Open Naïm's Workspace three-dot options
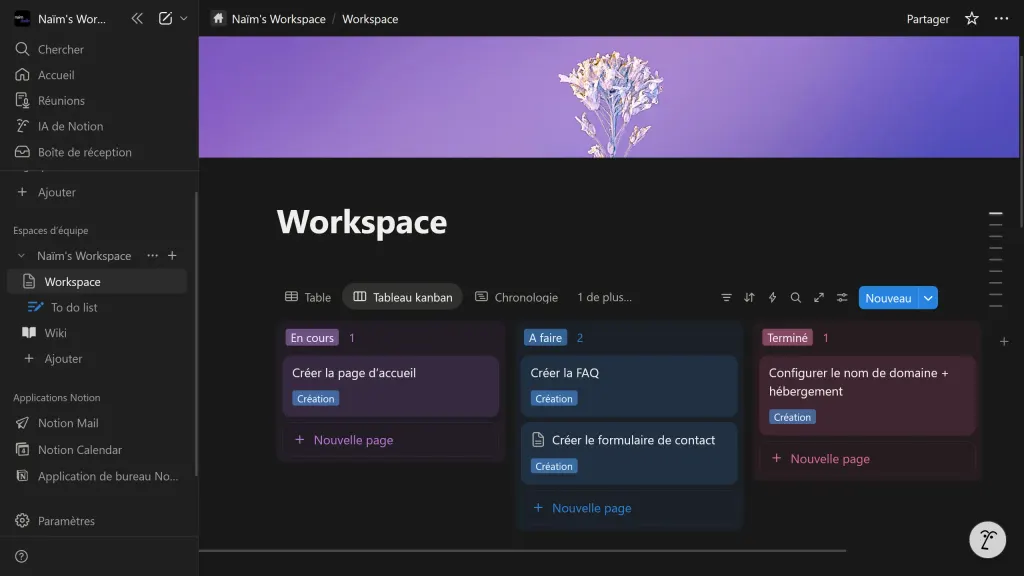 [x=152, y=255]
